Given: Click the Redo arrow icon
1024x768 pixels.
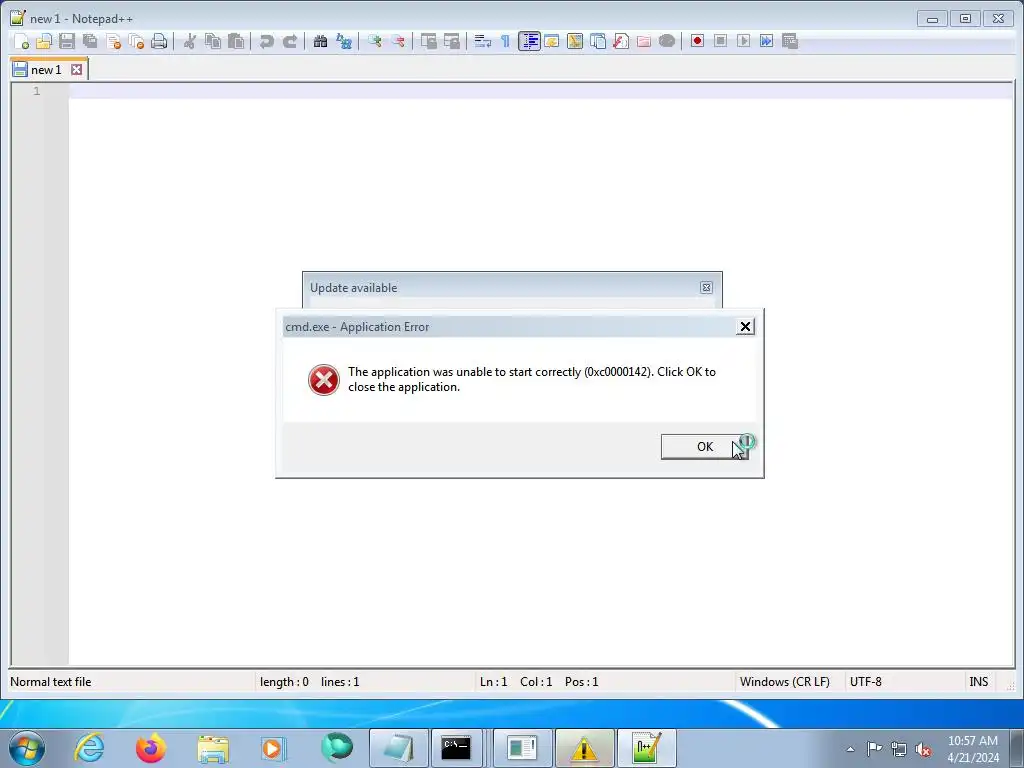Looking at the screenshot, I should click(290, 41).
